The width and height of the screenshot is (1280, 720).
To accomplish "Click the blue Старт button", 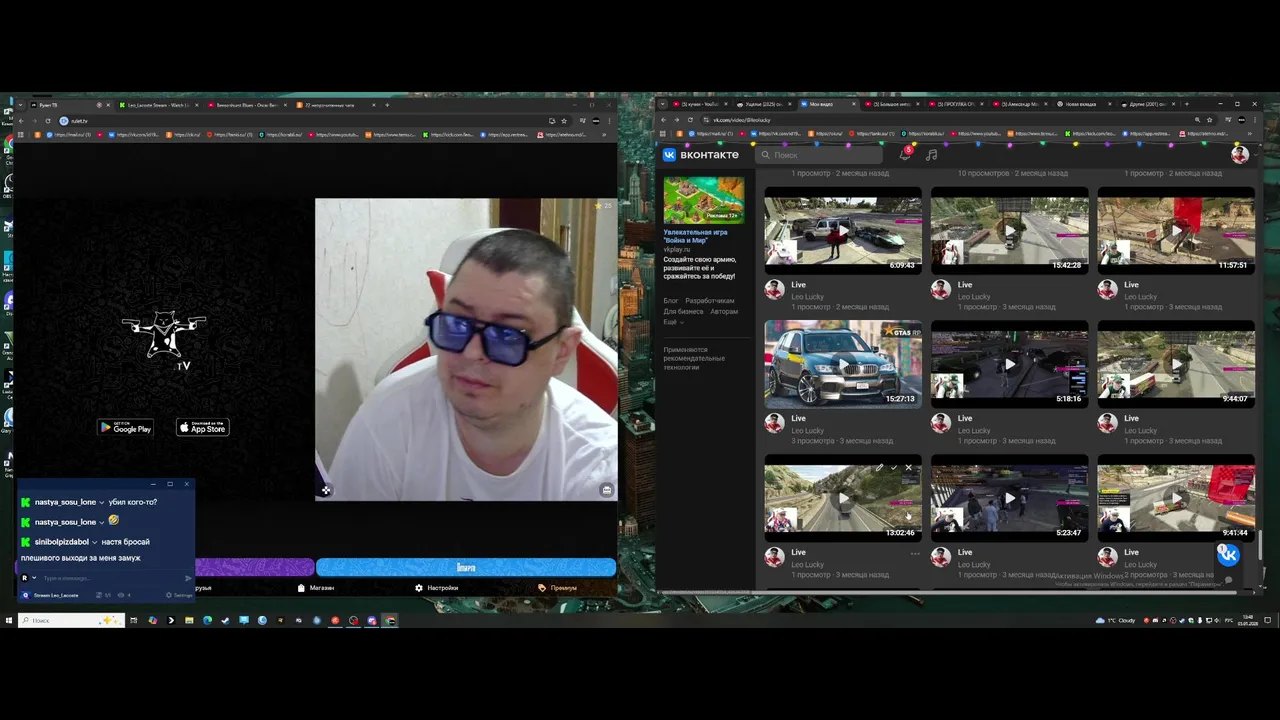I will [466, 567].
